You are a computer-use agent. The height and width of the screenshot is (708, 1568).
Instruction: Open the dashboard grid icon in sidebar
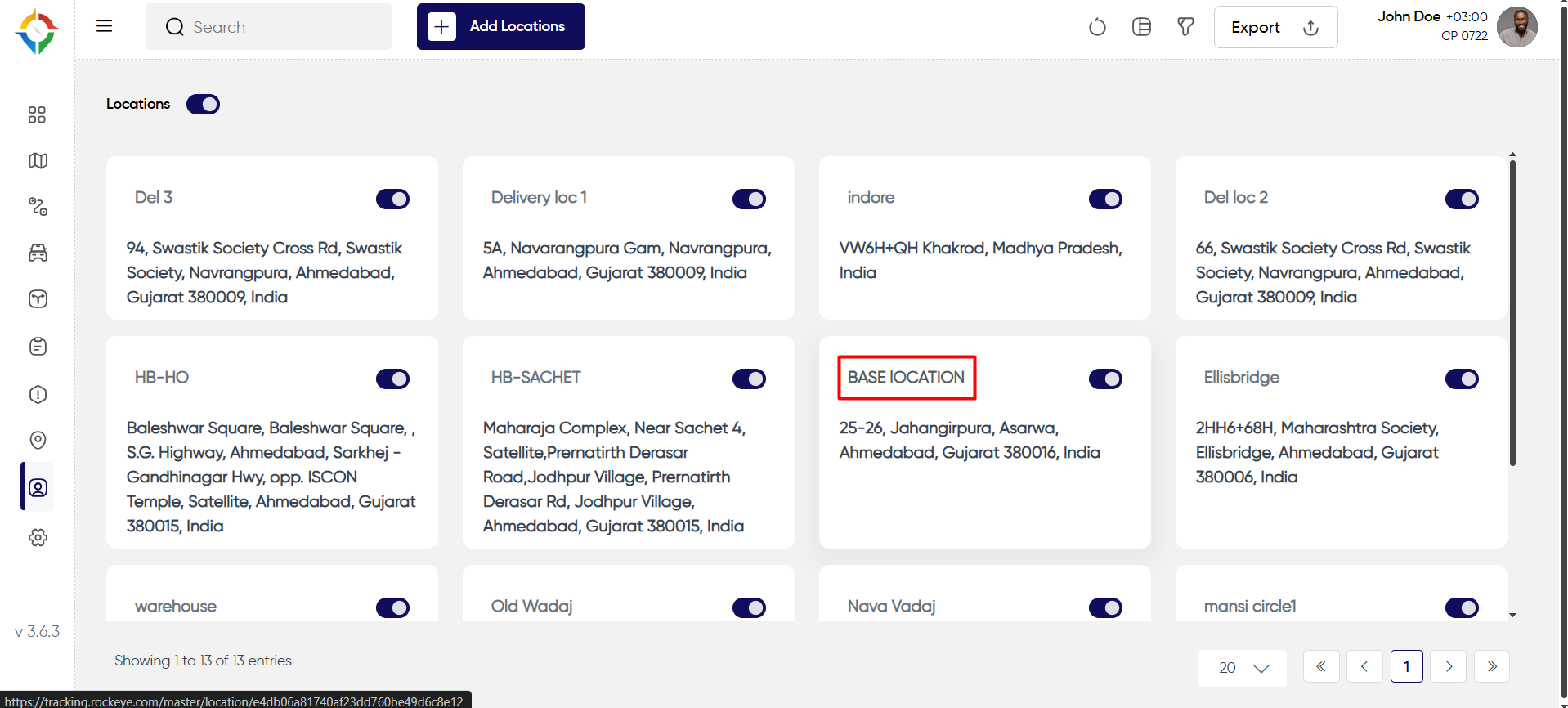[x=37, y=114]
